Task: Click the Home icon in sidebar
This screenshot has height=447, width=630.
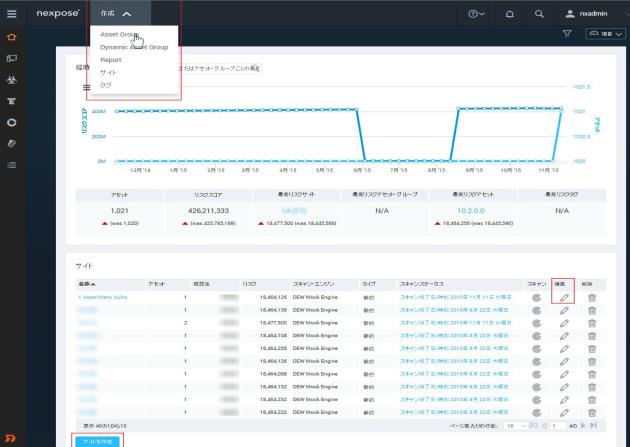Action: pos(12,38)
